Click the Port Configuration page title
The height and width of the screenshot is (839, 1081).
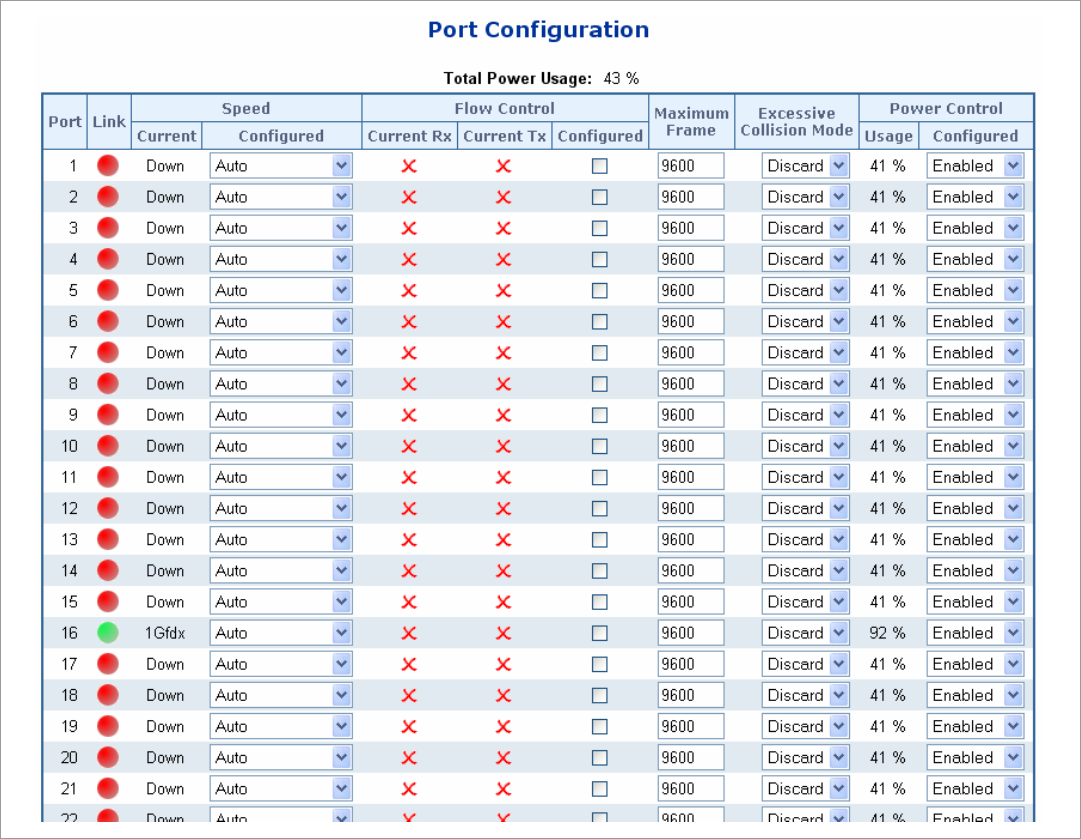pyautogui.click(x=538, y=30)
